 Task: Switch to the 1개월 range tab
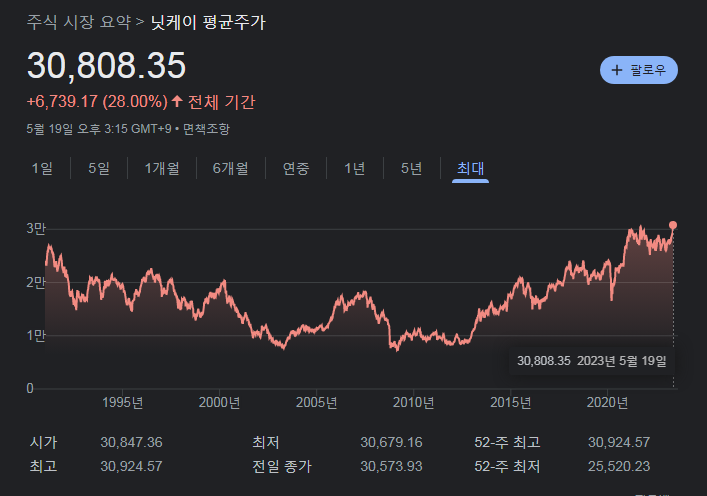point(162,168)
